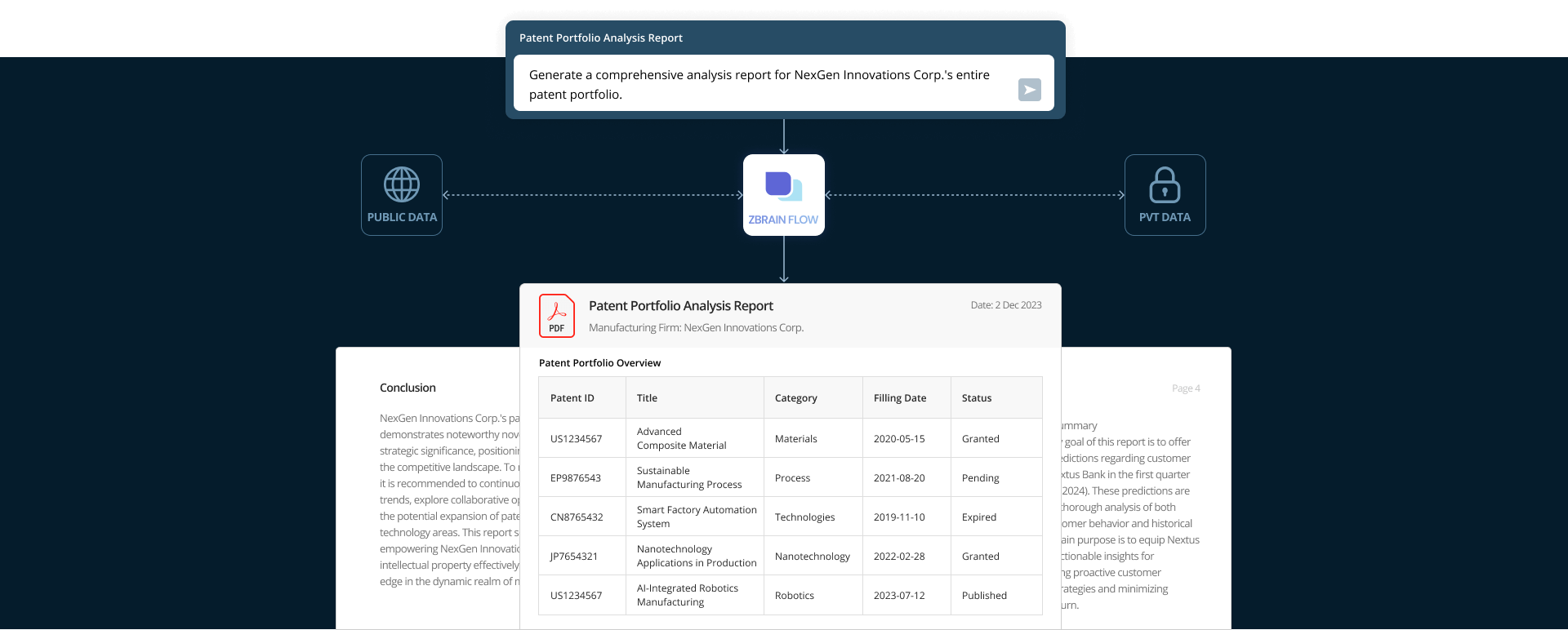Click inside the prompt text field
Viewport: 1568px width, 630px height.
pyautogui.click(x=784, y=83)
